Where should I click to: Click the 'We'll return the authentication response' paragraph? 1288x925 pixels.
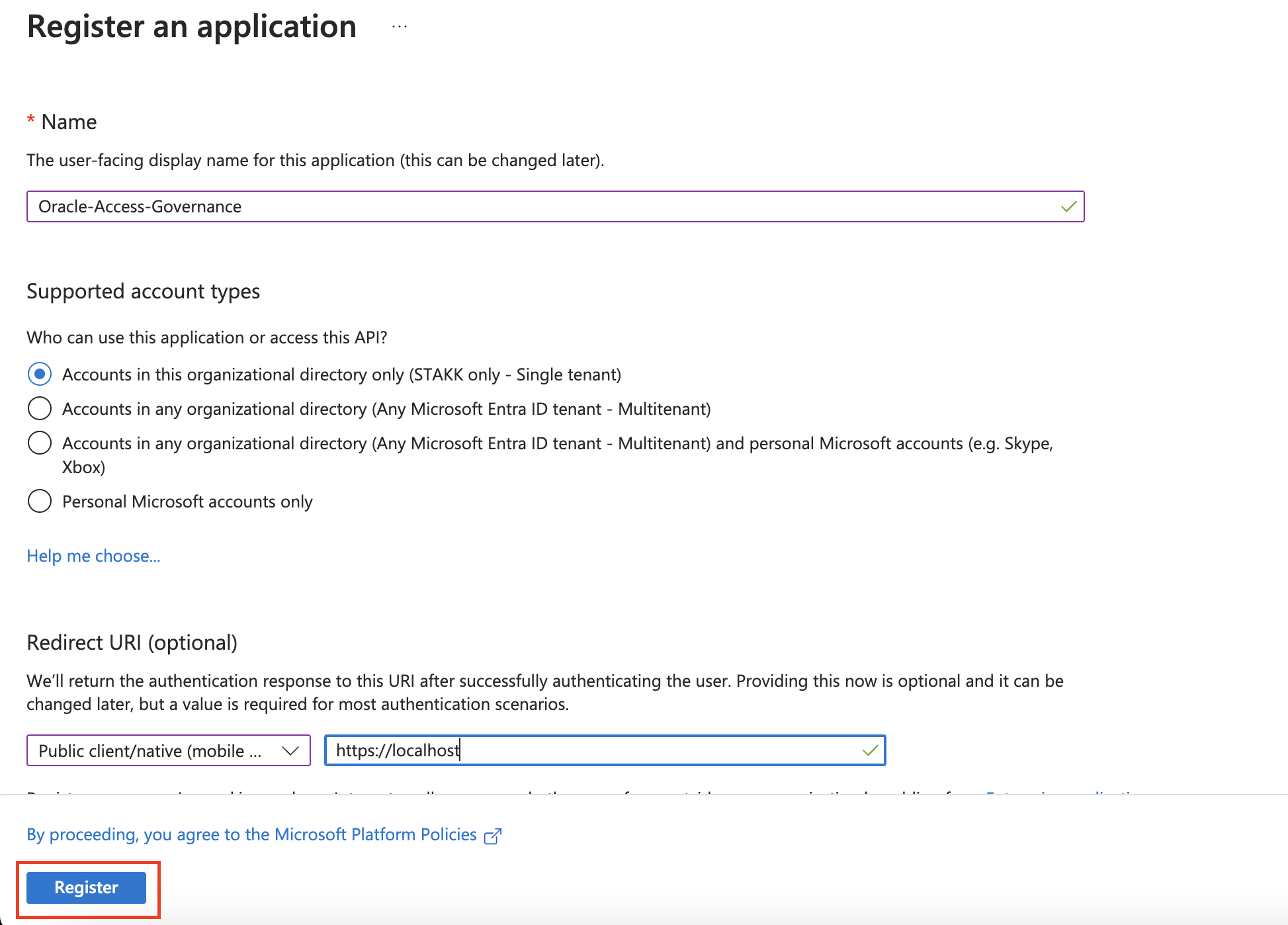point(545,693)
